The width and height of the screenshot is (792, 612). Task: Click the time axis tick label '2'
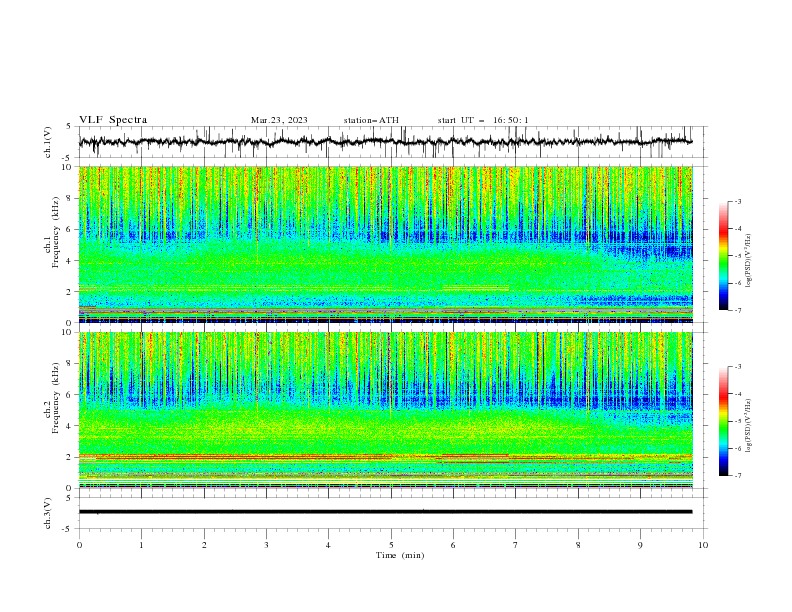point(204,545)
